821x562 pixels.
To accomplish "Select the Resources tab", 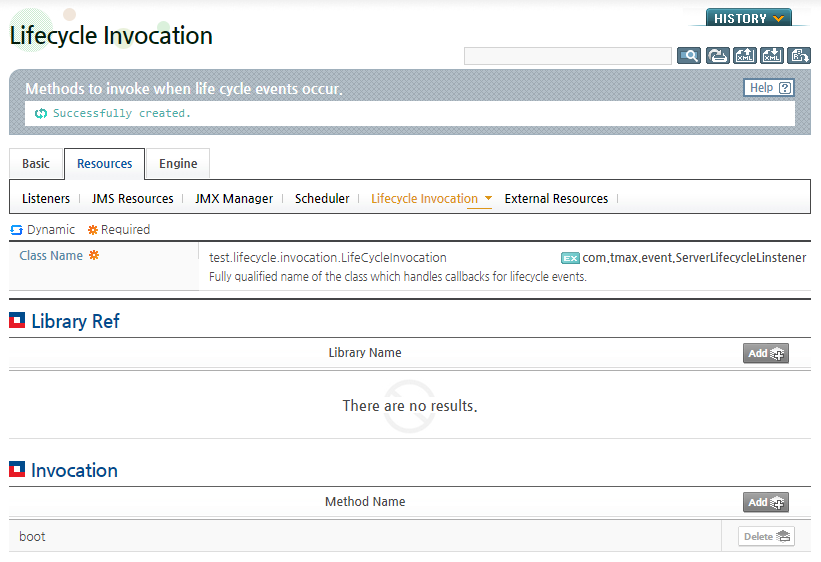I will (x=104, y=163).
